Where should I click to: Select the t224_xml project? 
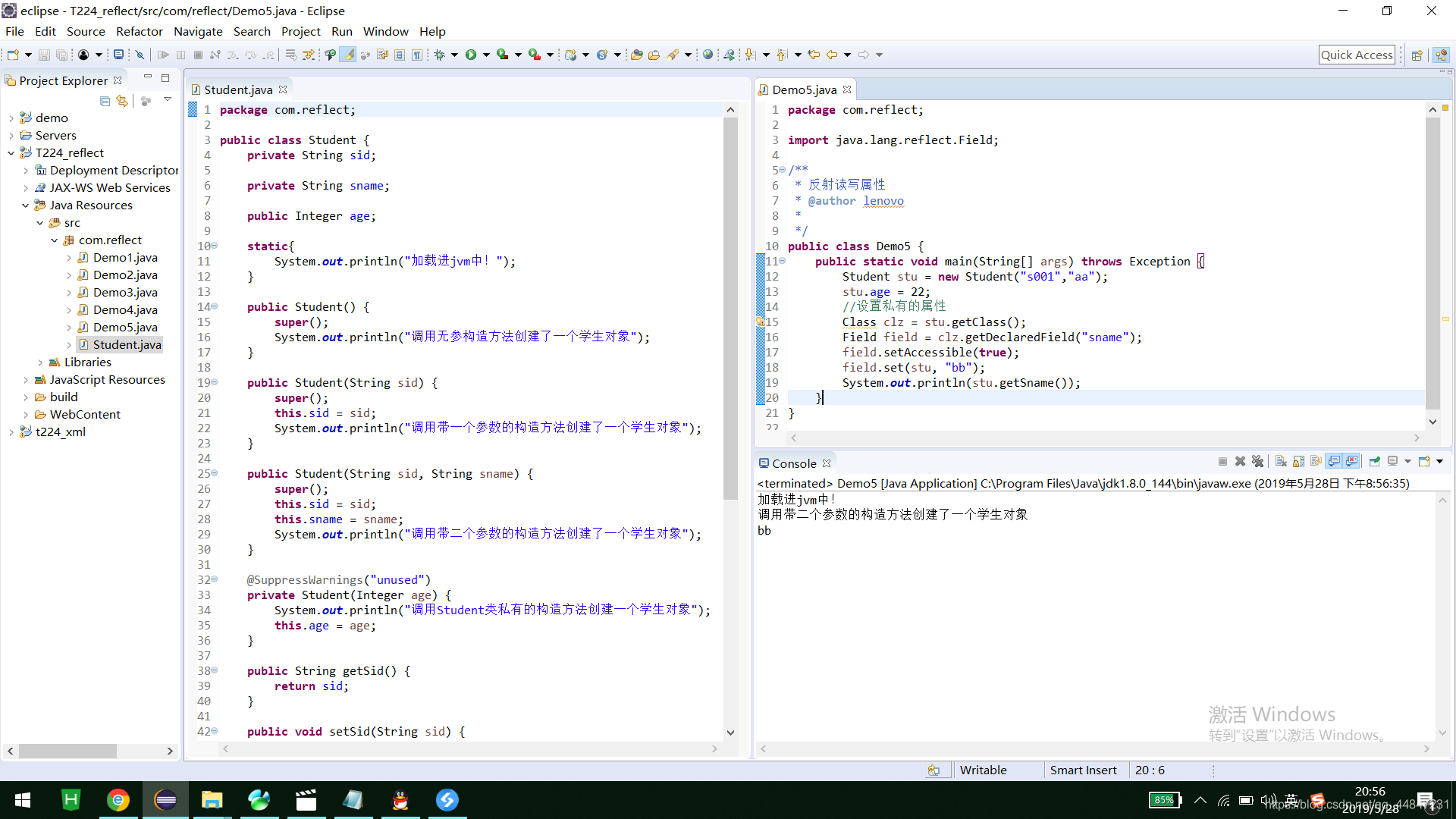(x=60, y=432)
